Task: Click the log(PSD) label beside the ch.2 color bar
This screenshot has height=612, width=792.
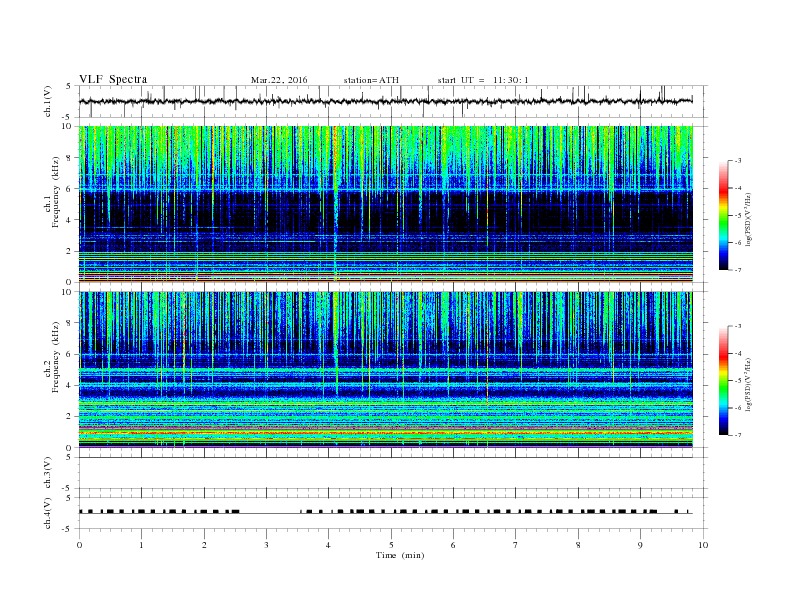Action: point(748,384)
